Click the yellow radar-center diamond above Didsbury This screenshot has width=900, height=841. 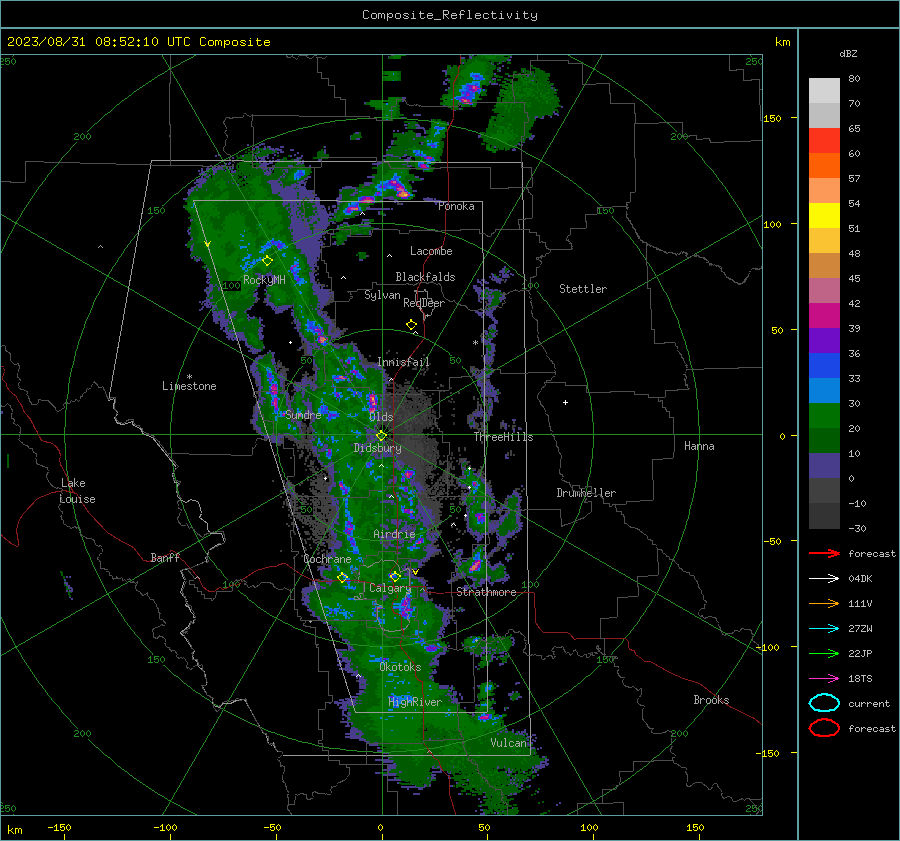click(x=381, y=436)
